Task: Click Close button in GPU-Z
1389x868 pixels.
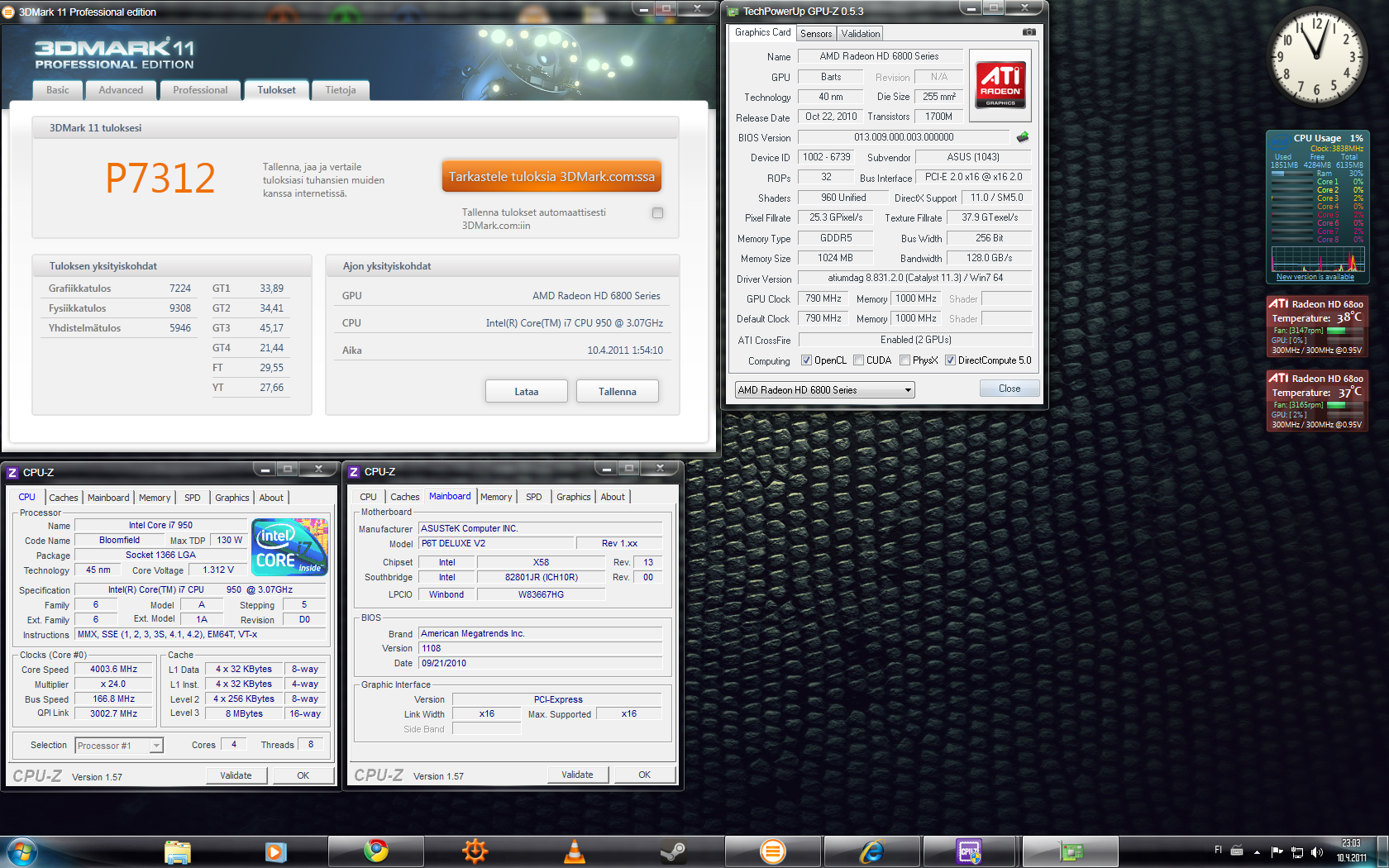Action: (1010, 389)
